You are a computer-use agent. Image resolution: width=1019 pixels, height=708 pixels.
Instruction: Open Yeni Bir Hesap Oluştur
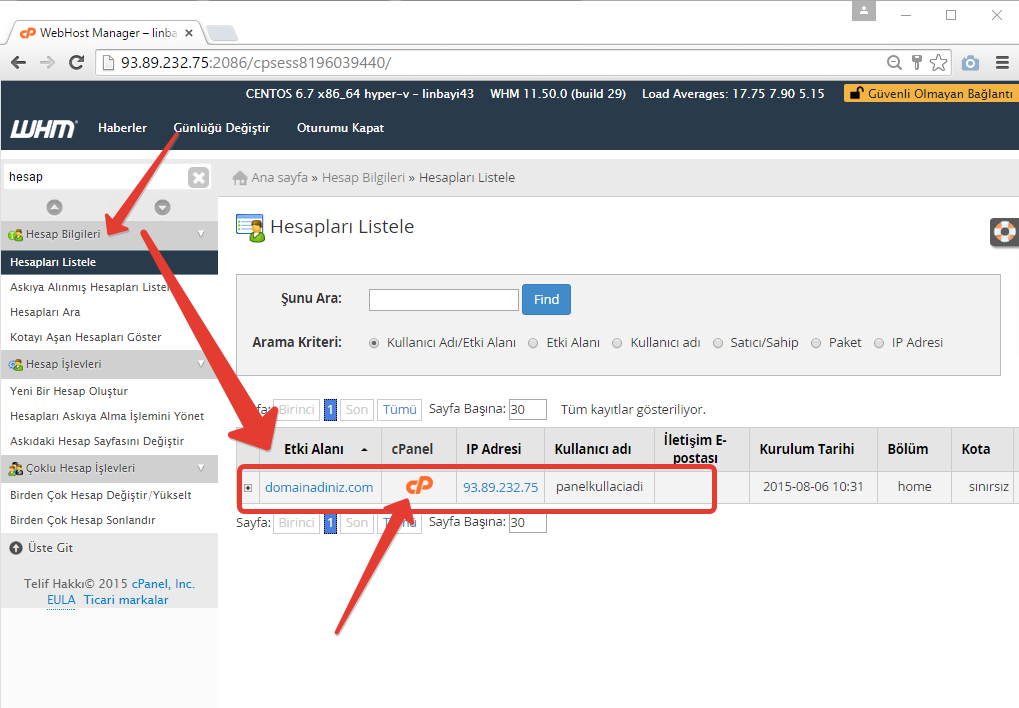click(x=69, y=391)
